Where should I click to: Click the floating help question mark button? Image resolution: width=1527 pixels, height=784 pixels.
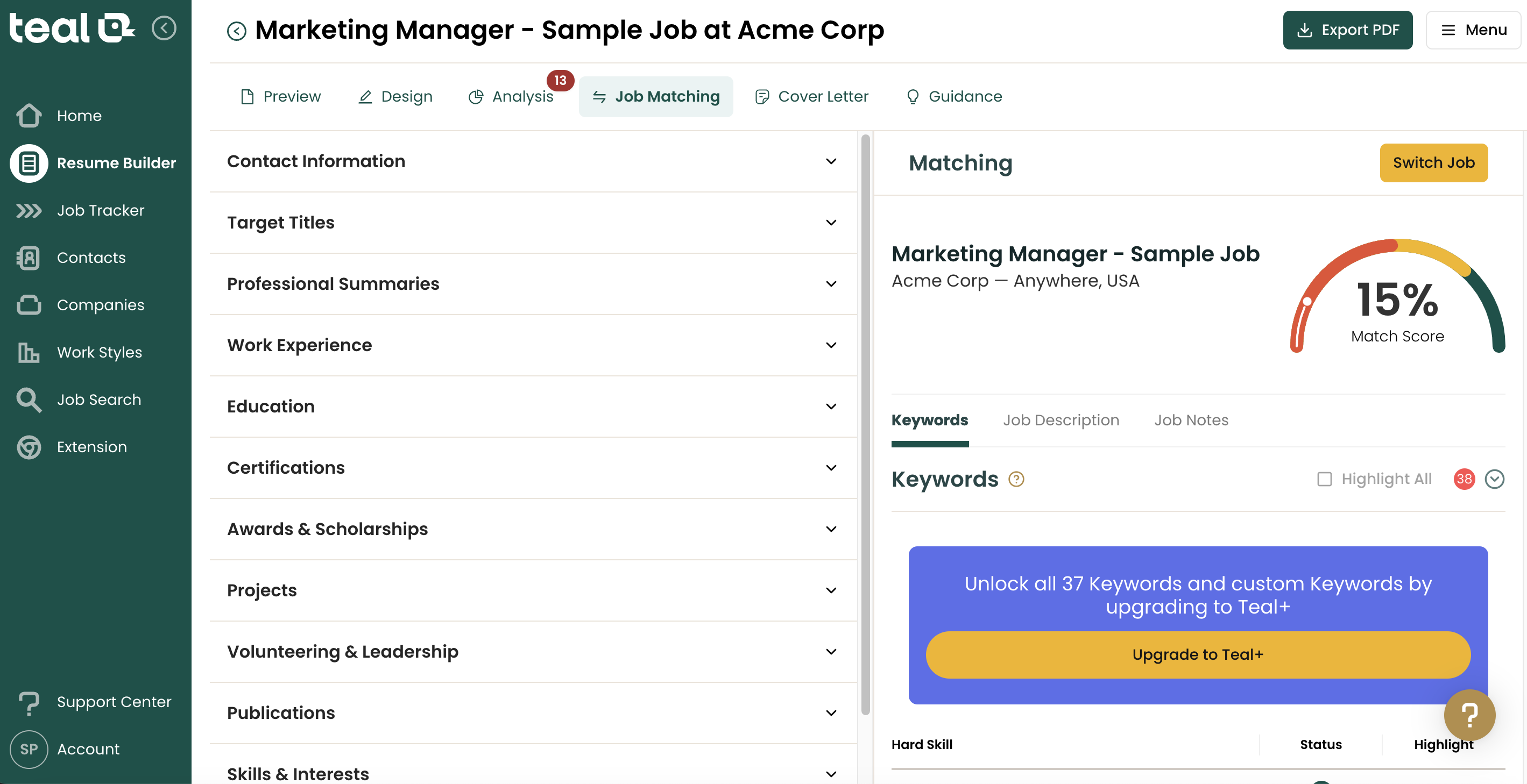(1469, 715)
